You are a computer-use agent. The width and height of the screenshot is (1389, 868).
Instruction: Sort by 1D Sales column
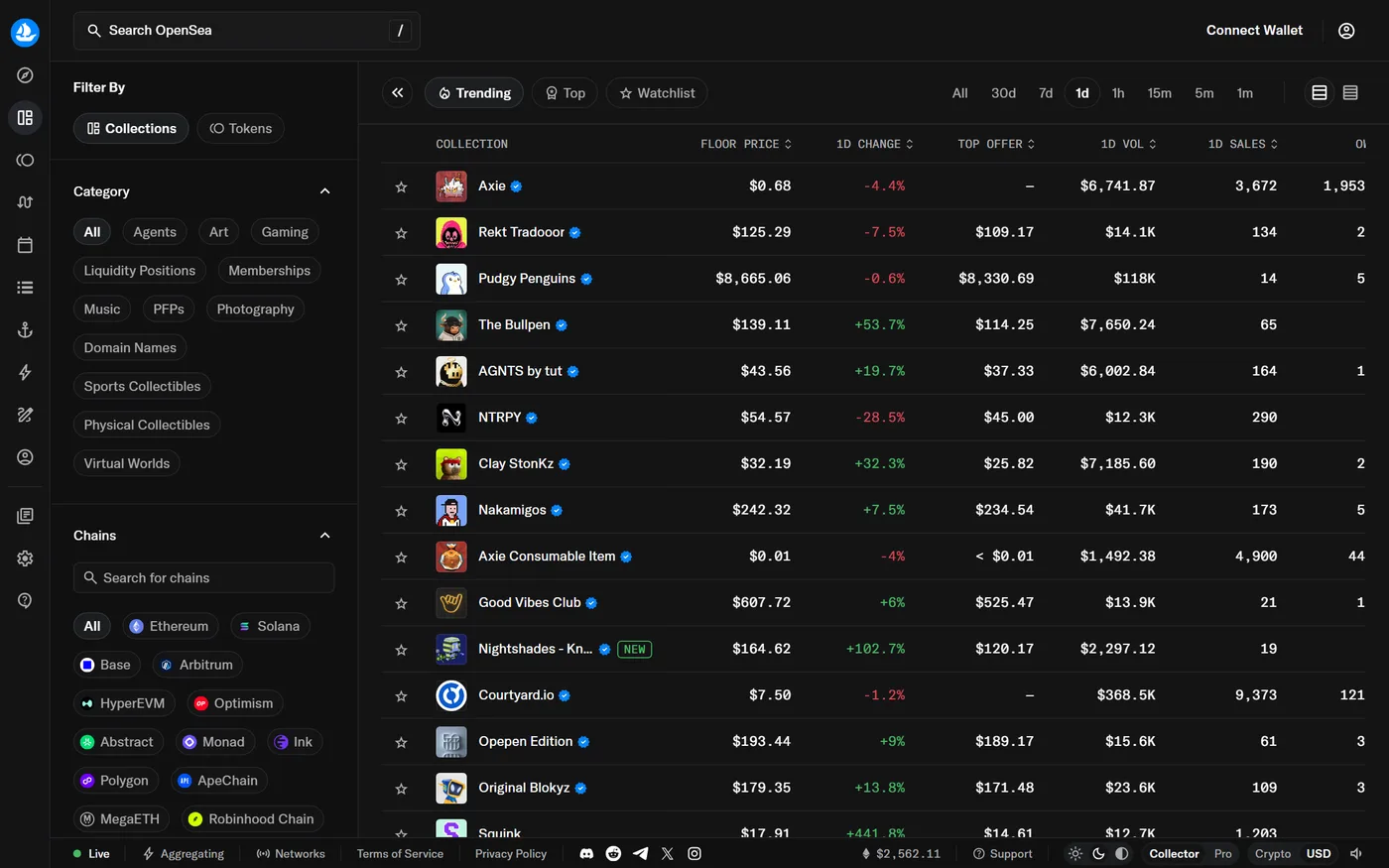[1242, 144]
